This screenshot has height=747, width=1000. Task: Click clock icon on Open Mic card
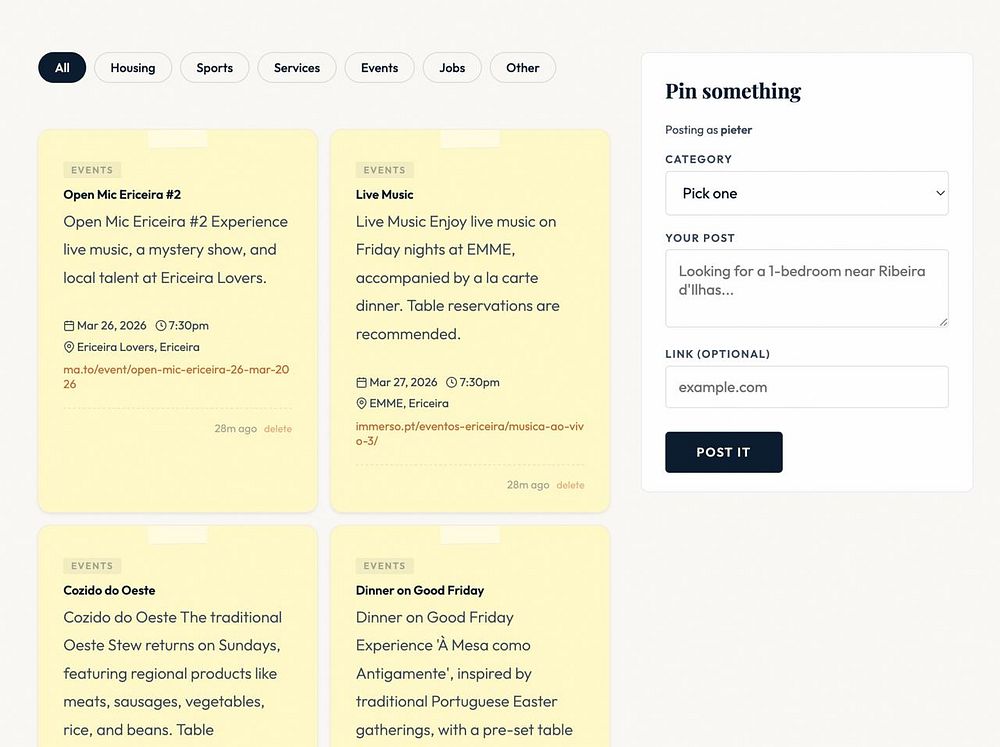(x=161, y=326)
